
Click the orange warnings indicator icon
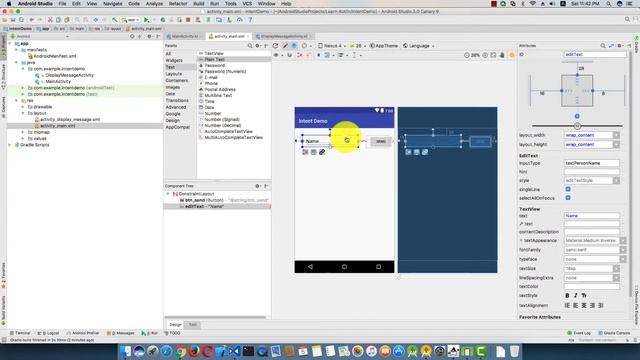click(512, 55)
